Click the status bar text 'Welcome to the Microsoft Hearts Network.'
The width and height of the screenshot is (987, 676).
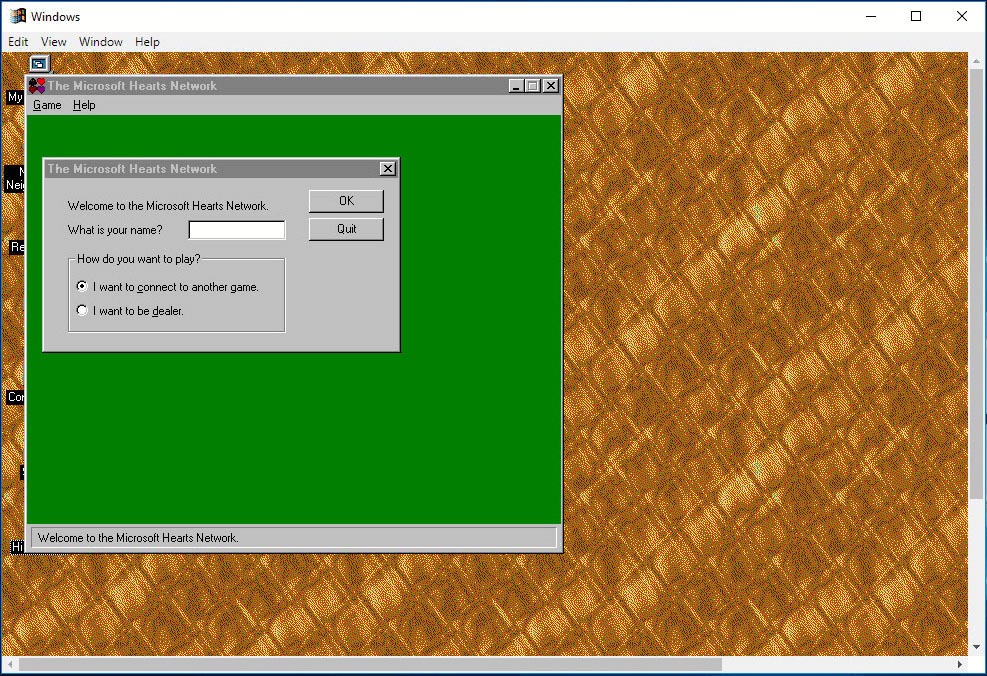coord(138,538)
